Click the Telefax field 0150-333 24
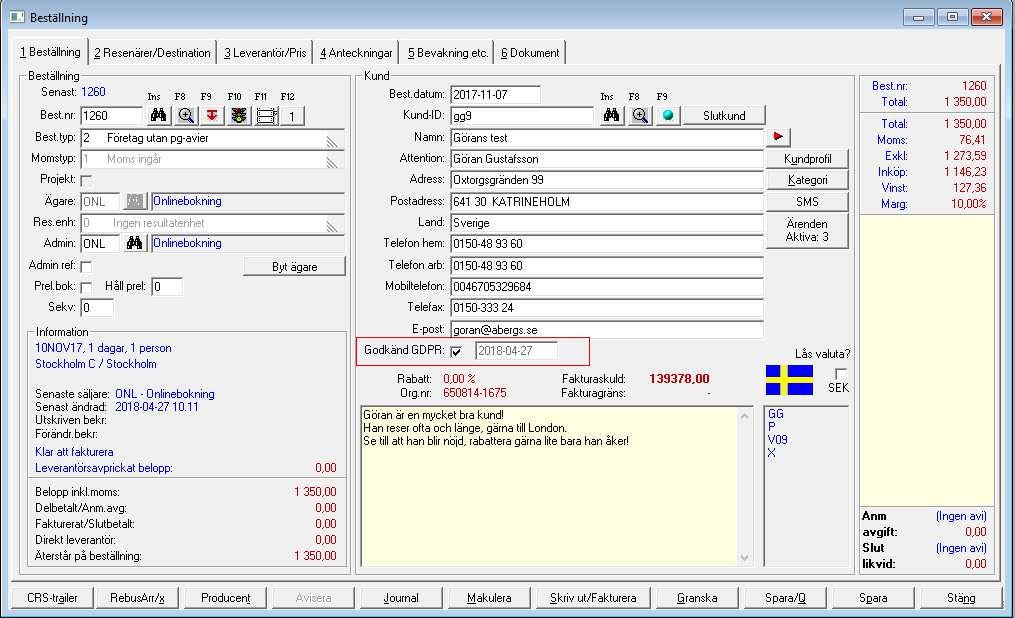This screenshot has width=1015, height=618. pyautogui.click(x=607, y=308)
